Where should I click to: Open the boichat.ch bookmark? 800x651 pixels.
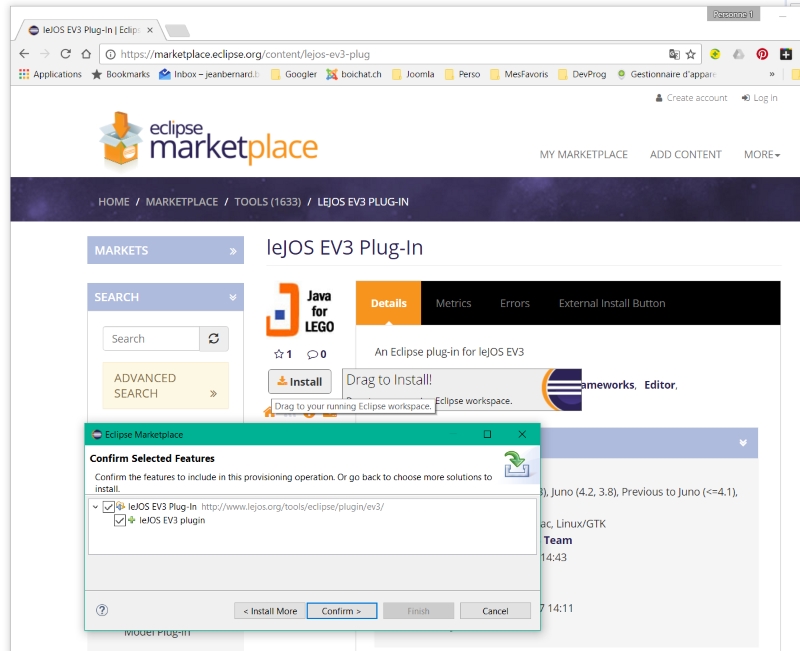[x=354, y=74]
